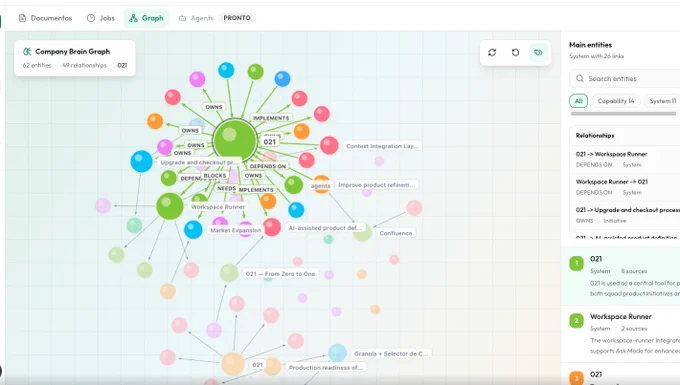Click the Production readiness of... label
The width and height of the screenshot is (680, 385).
pos(325,367)
